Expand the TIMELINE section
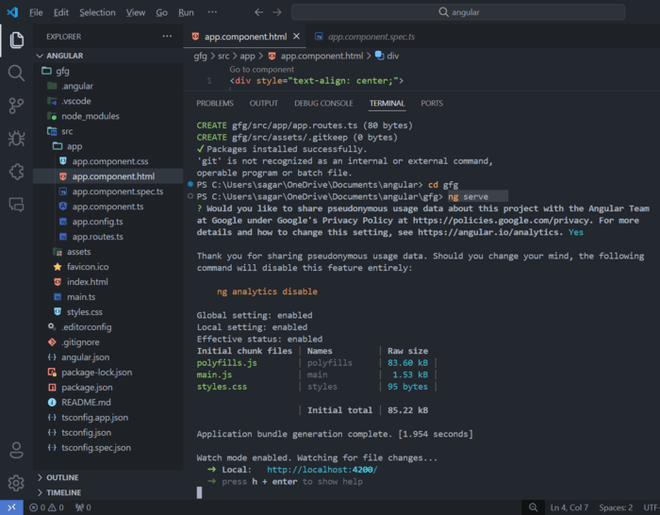Screen dimensions: 660x515 coord(62,493)
